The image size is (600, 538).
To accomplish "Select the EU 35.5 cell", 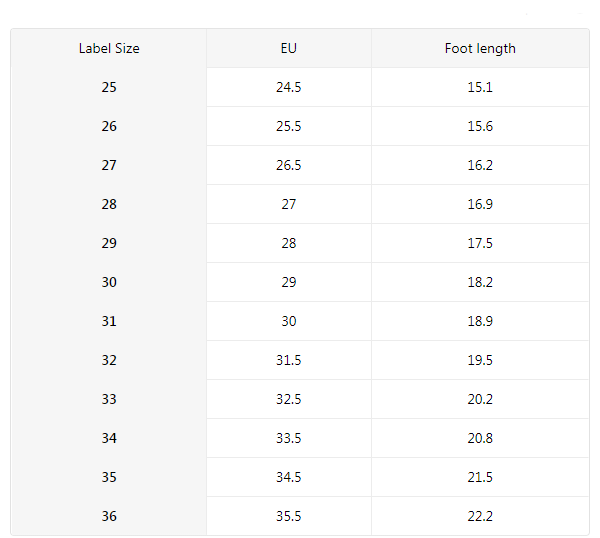I will [x=289, y=516].
